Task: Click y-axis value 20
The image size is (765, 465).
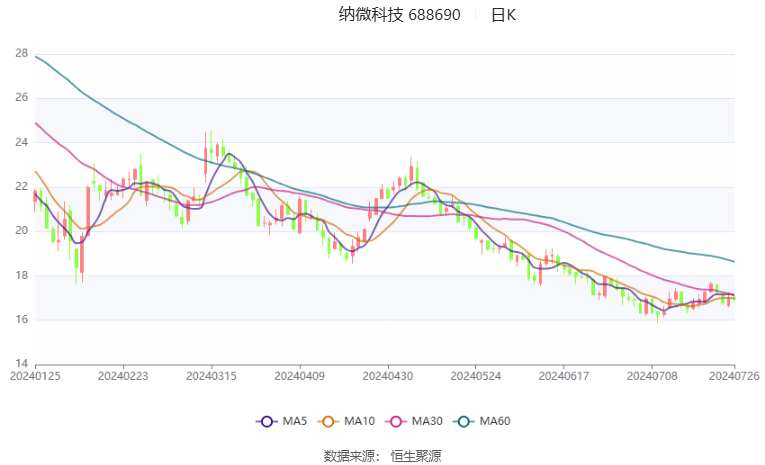Action: point(21,230)
